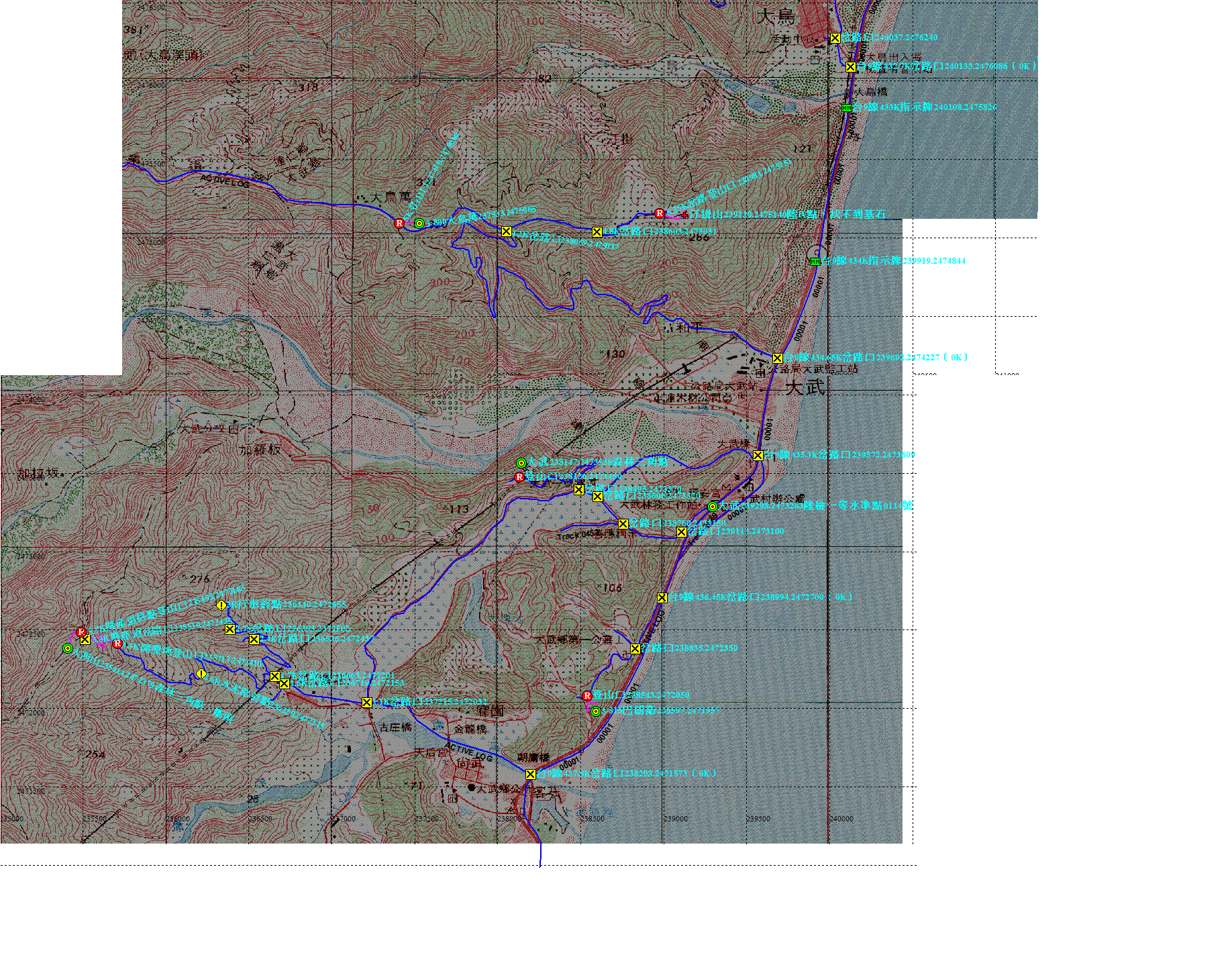Select the 2.6K水泥路終點 warning marker
The image size is (1232, 961).
click(201, 674)
